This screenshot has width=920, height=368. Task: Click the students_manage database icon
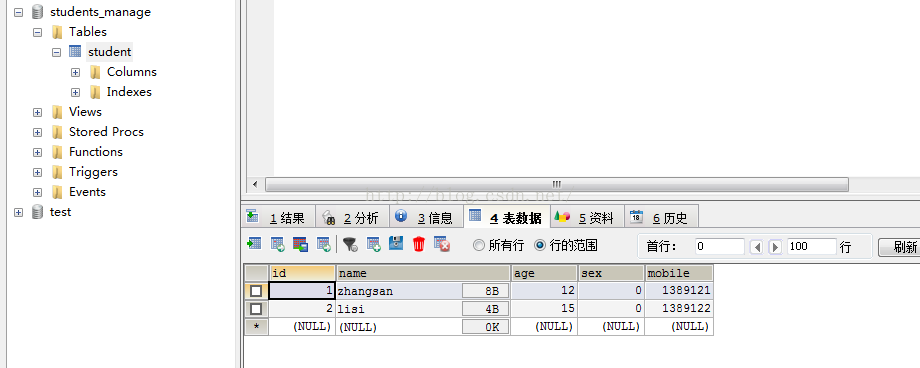(38, 12)
